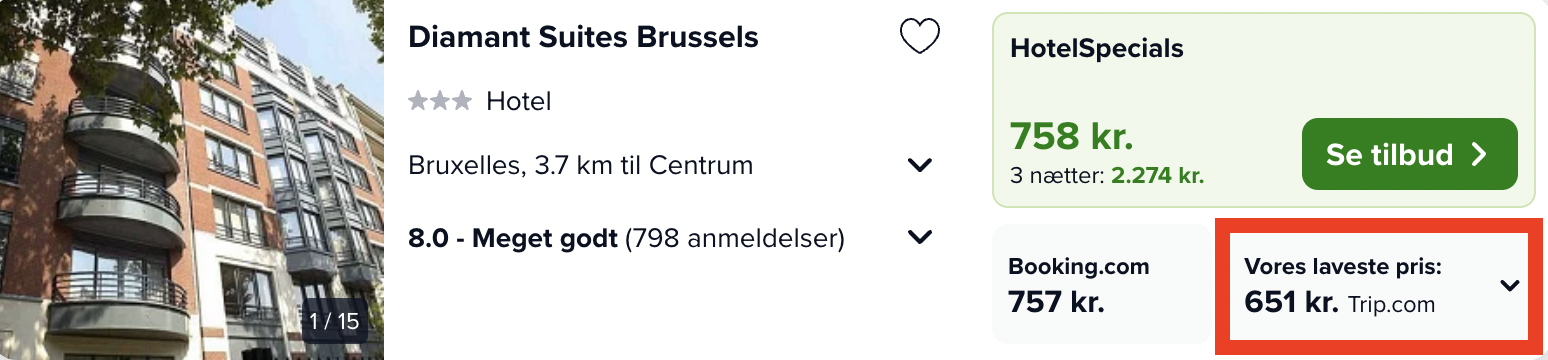This screenshot has width=1548, height=360.
Task: Click the 798 anmeldelser reviews text
Action: tap(735, 239)
